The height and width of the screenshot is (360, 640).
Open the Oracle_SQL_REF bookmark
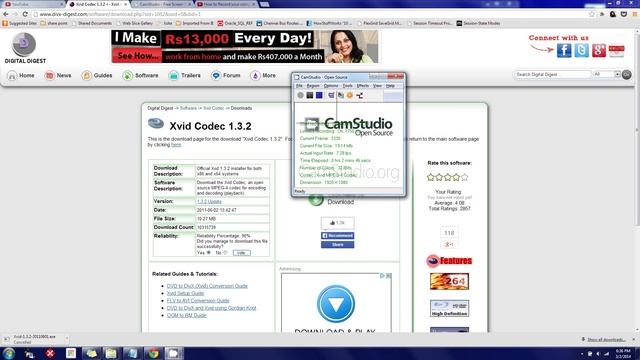[x=235, y=23]
